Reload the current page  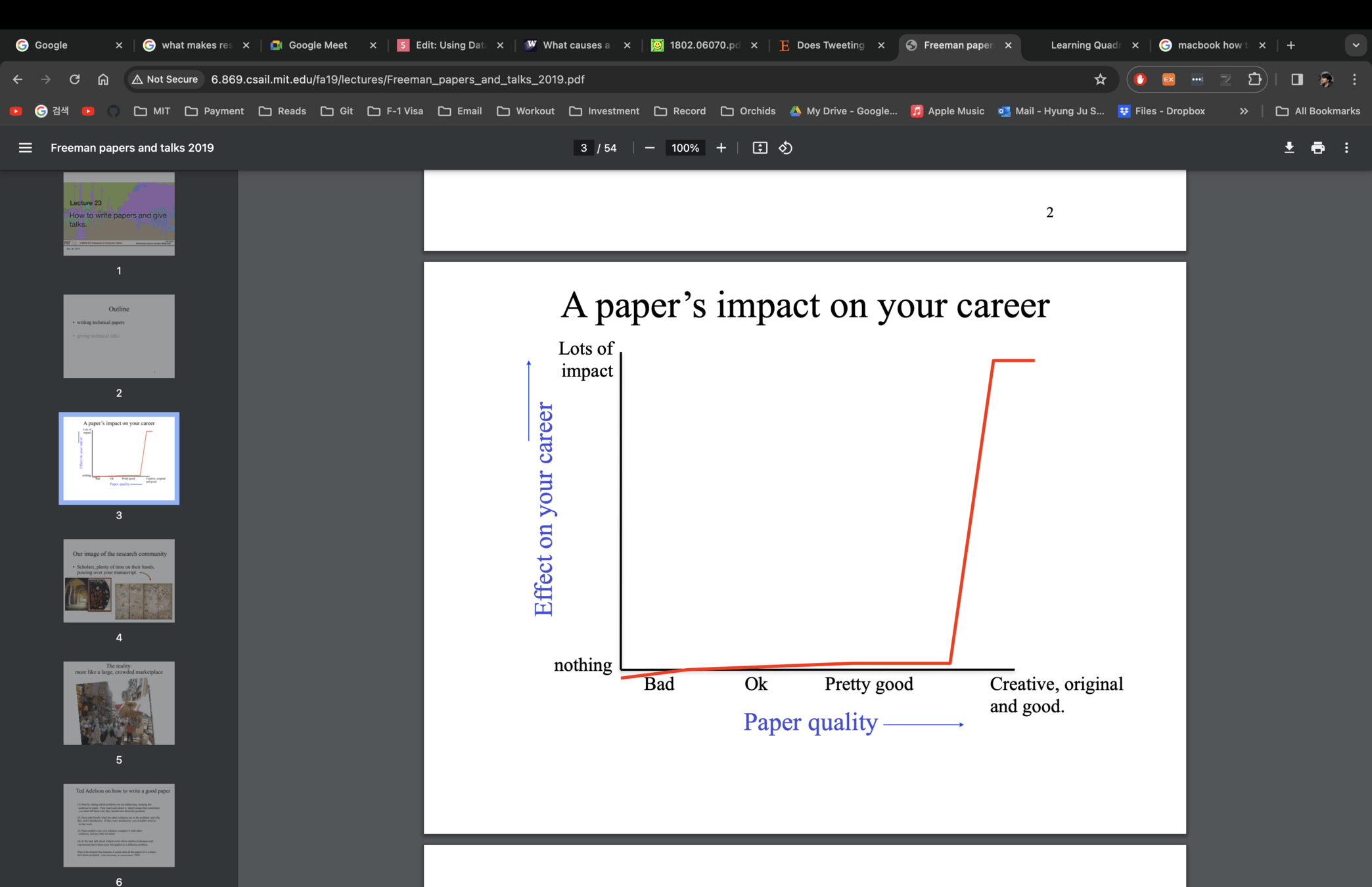(74, 80)
